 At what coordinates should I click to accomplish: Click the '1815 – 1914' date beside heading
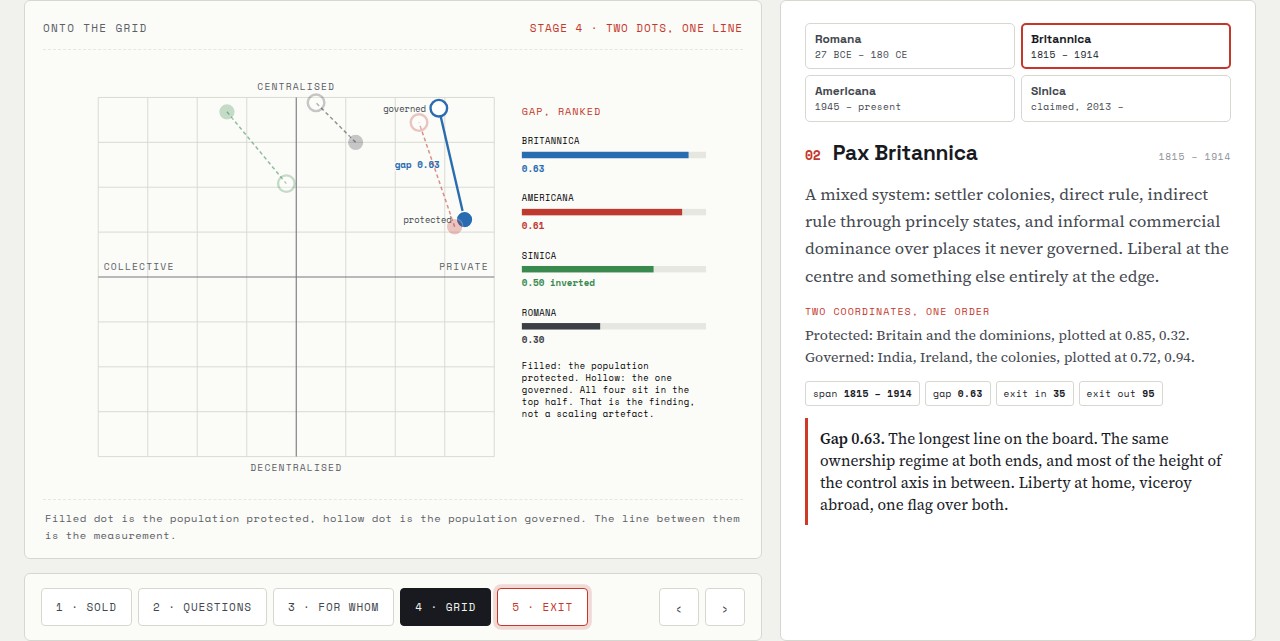point(1194,157)
